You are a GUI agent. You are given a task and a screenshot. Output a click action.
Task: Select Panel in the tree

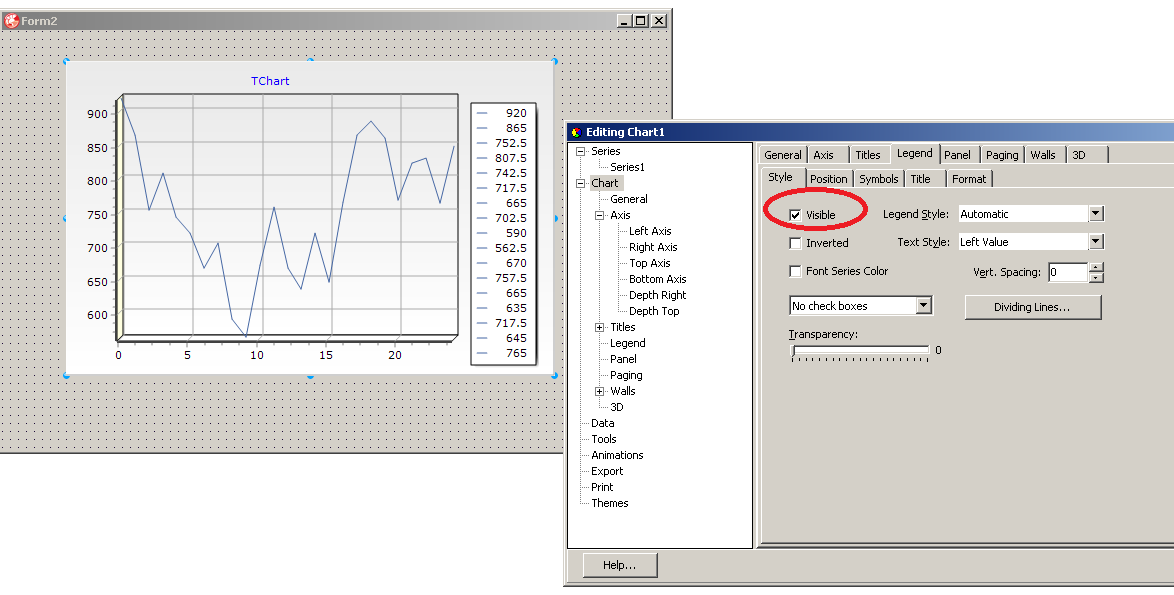(x=623, y=359)
